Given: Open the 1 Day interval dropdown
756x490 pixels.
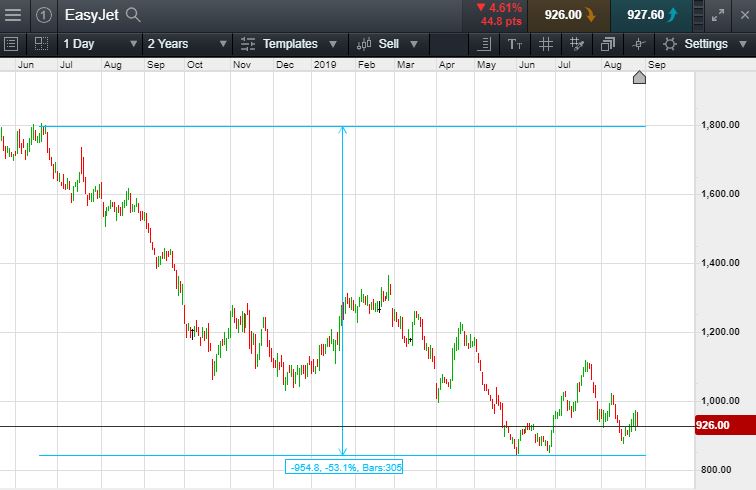Looking at the screenshot, I should click(x=100, y=44).
